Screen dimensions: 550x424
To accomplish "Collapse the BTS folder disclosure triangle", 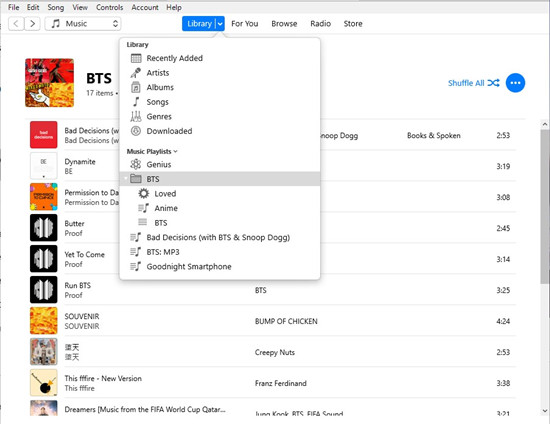I will [x=126, y=179].
